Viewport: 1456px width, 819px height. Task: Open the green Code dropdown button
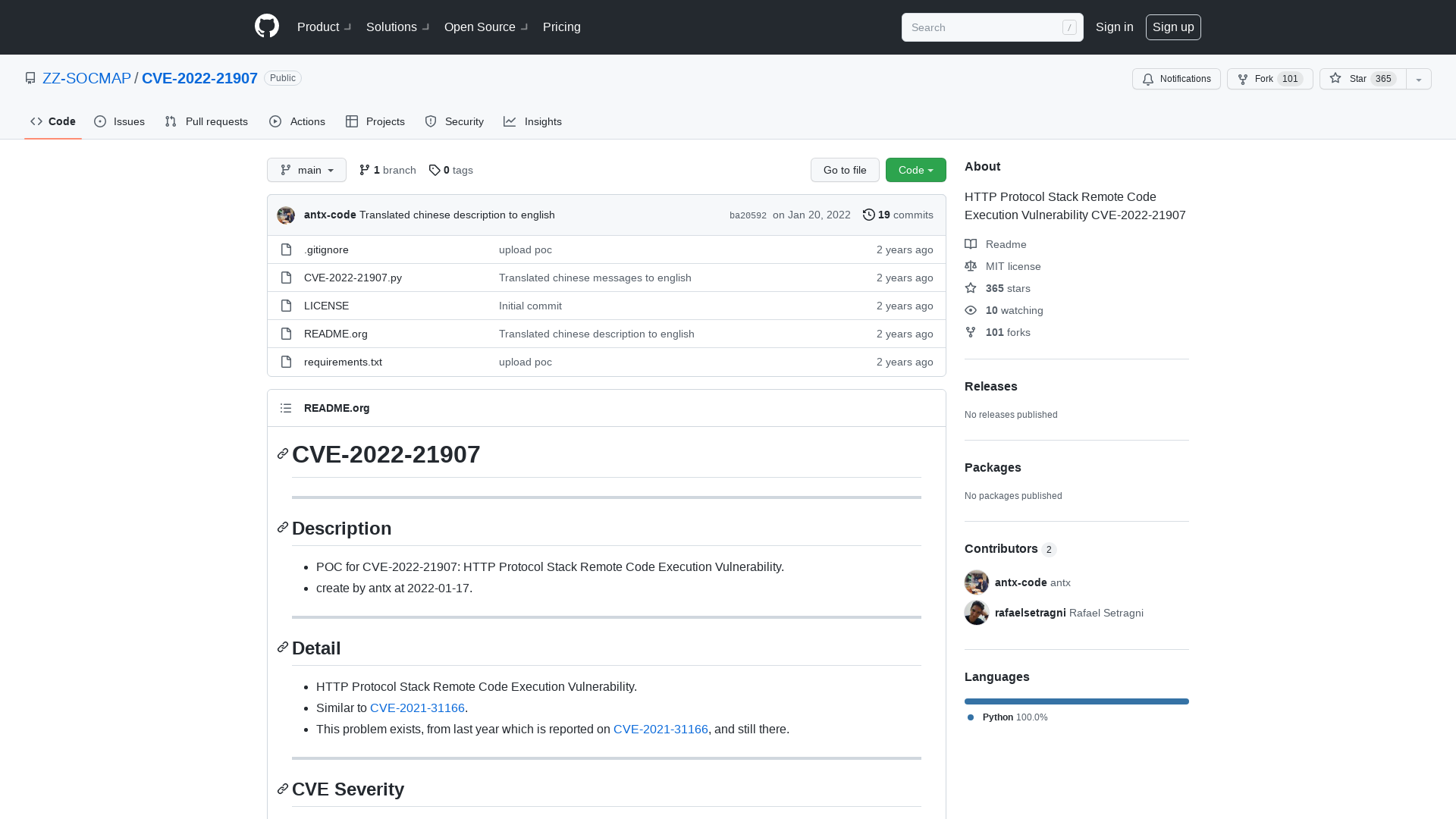(916, 170)
